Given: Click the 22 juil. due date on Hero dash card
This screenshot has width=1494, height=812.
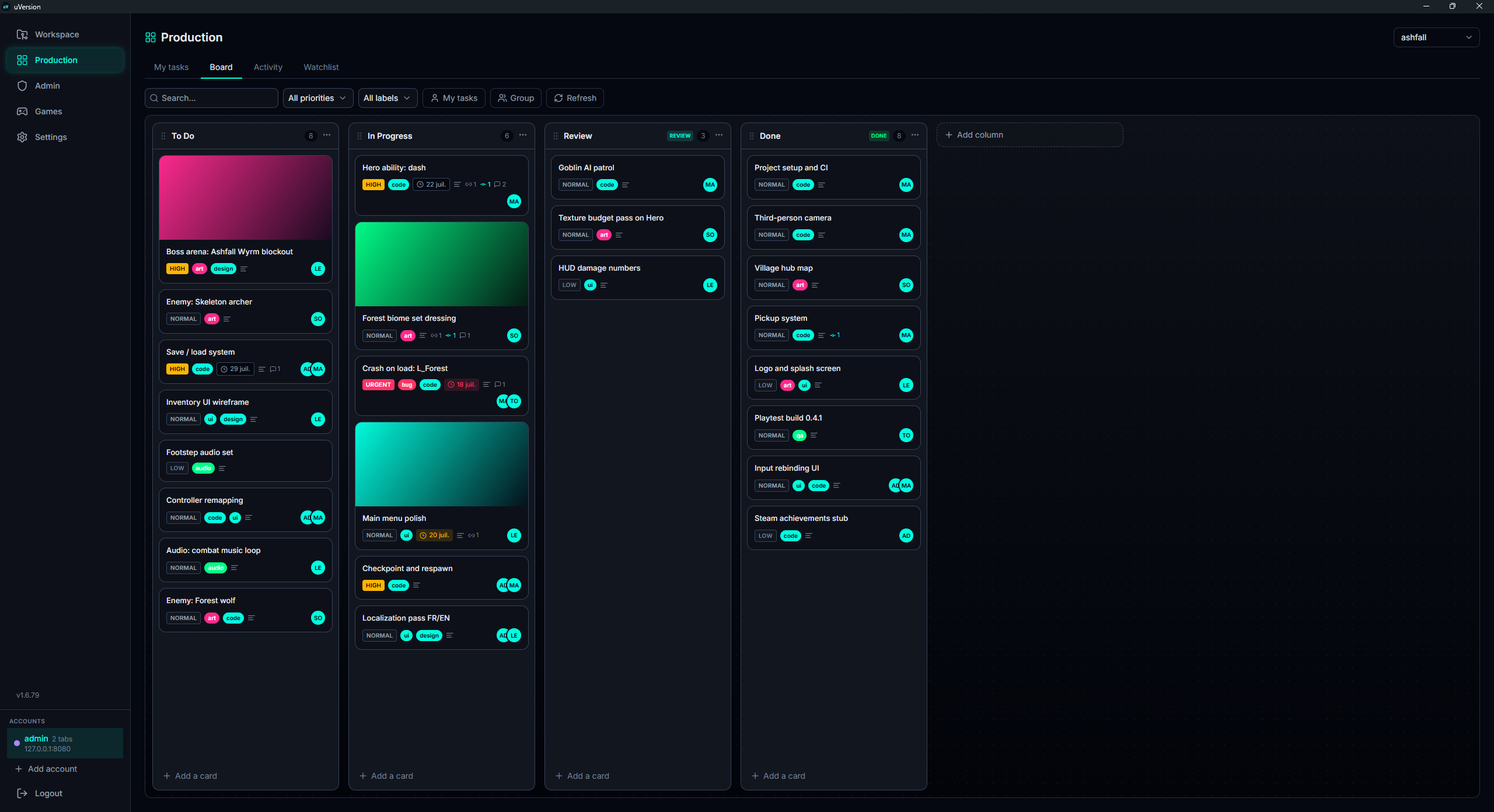Looking at the screenshot, I should tap(431, 185).
